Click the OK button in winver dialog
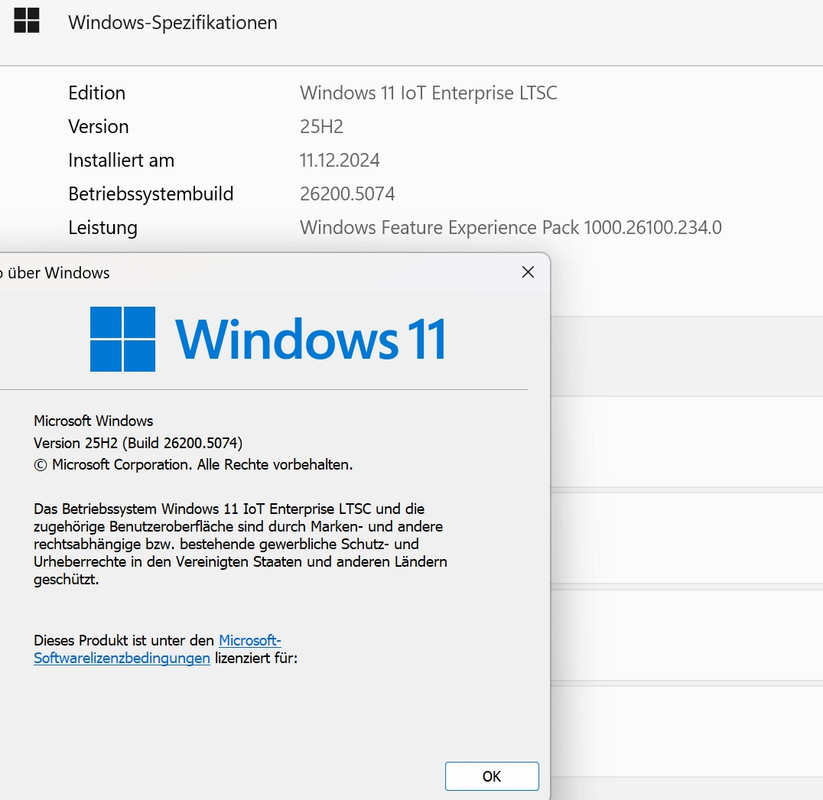823x800 pixels. (492, 776)
